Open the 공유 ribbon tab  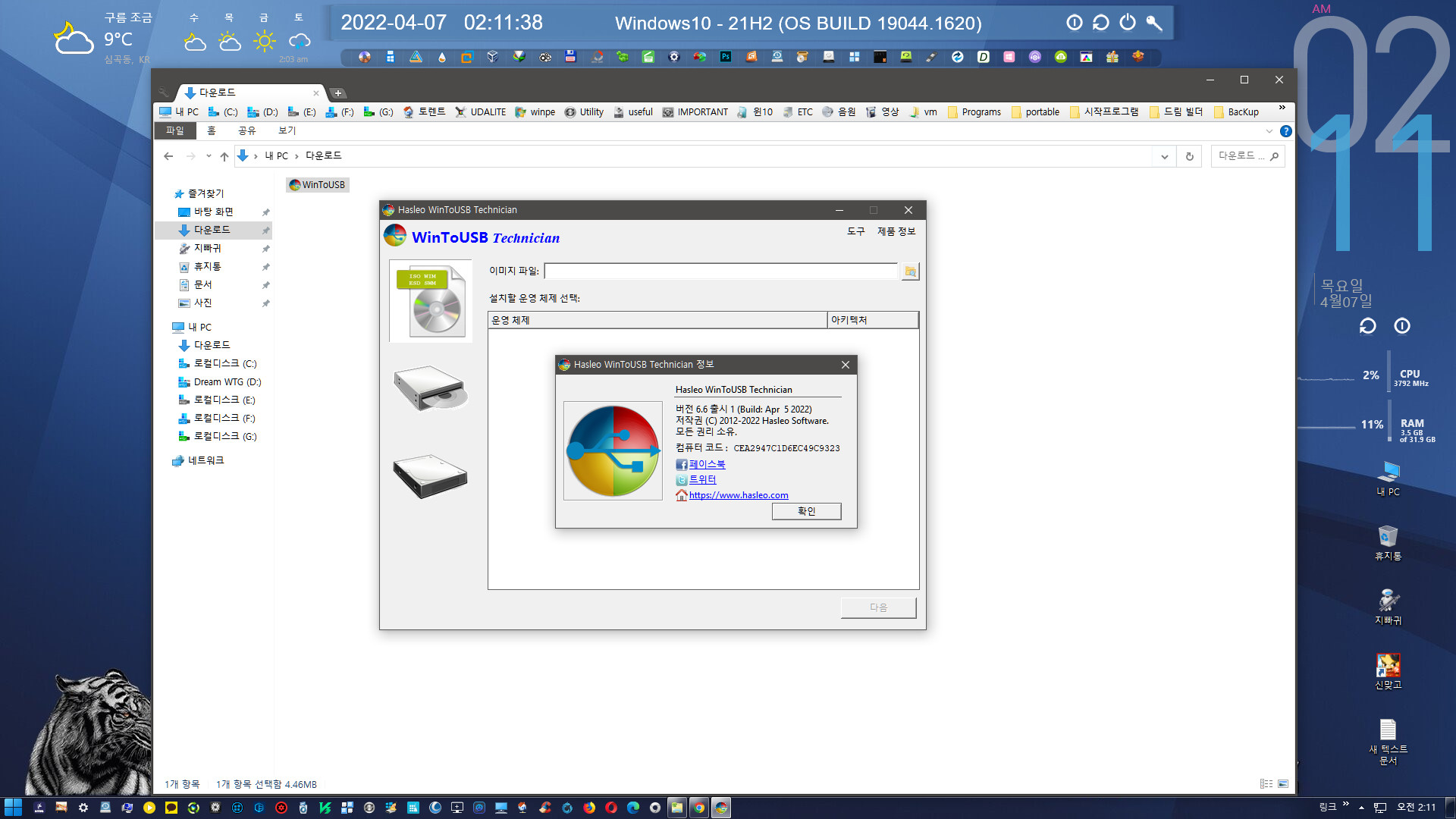coord(246,130)
